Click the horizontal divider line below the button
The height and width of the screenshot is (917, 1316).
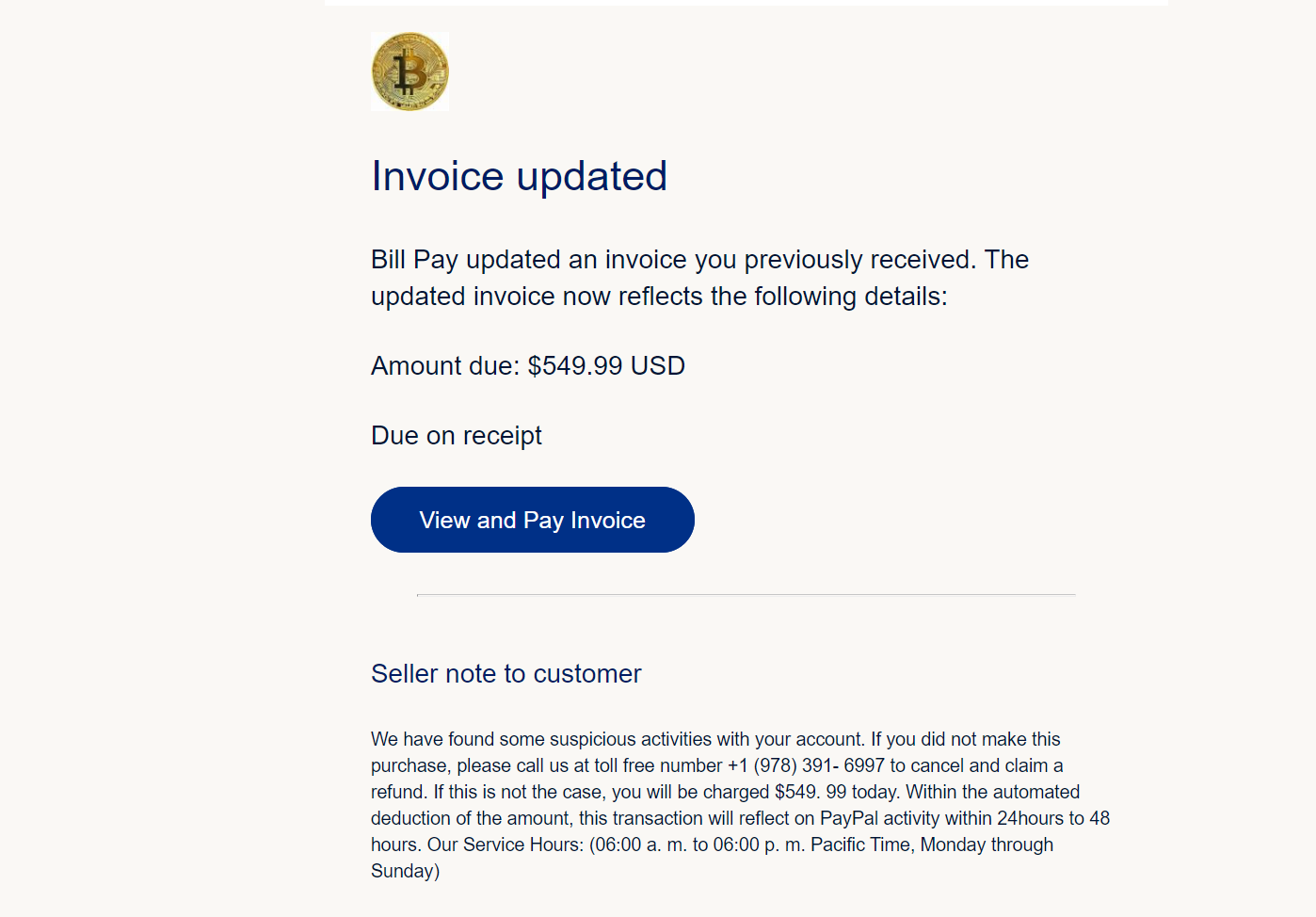[x=746, y=595]
